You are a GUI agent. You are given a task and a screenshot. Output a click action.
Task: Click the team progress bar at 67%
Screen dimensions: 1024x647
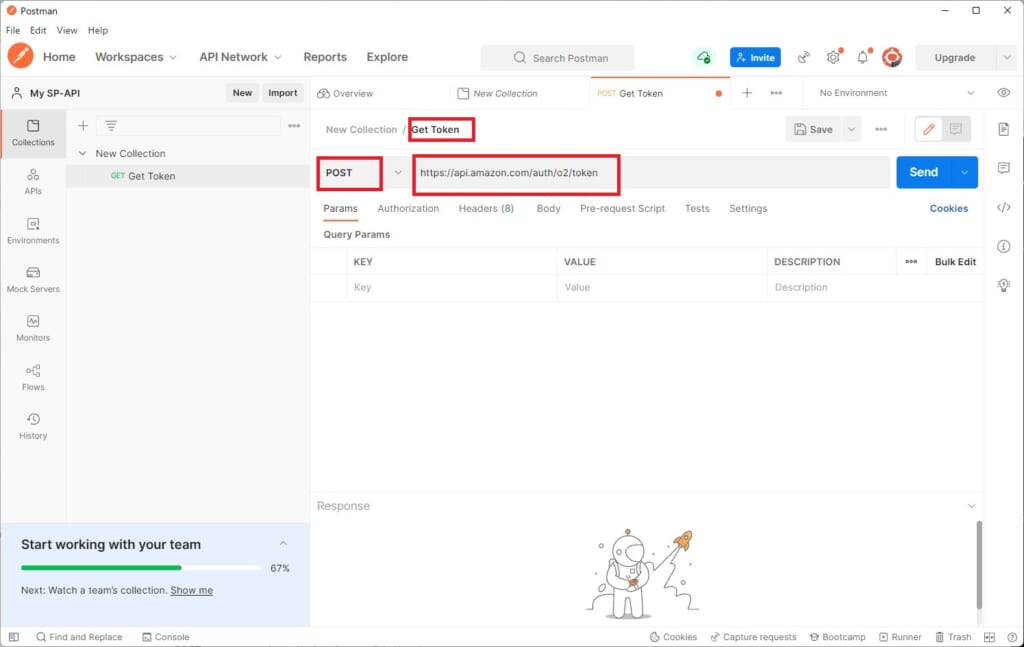(140, 568)
